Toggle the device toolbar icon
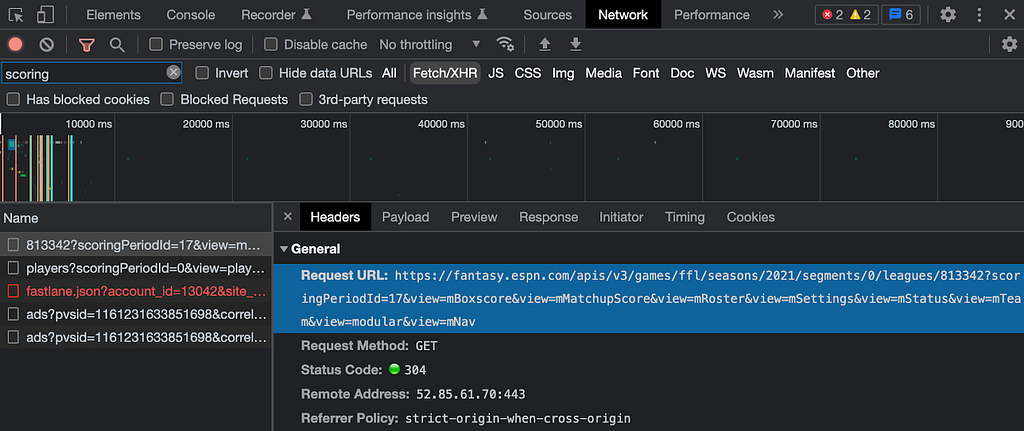This screenshot has width=1024, height=431. point(45,14)
